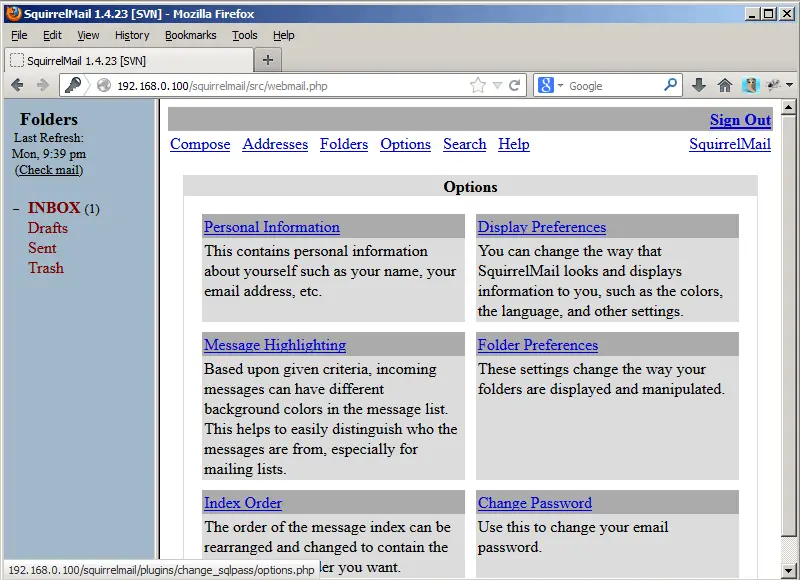The image size is (800, 580).
Task: Open the dropdown next to the bug add-on icon
Action: pos(789,85)
